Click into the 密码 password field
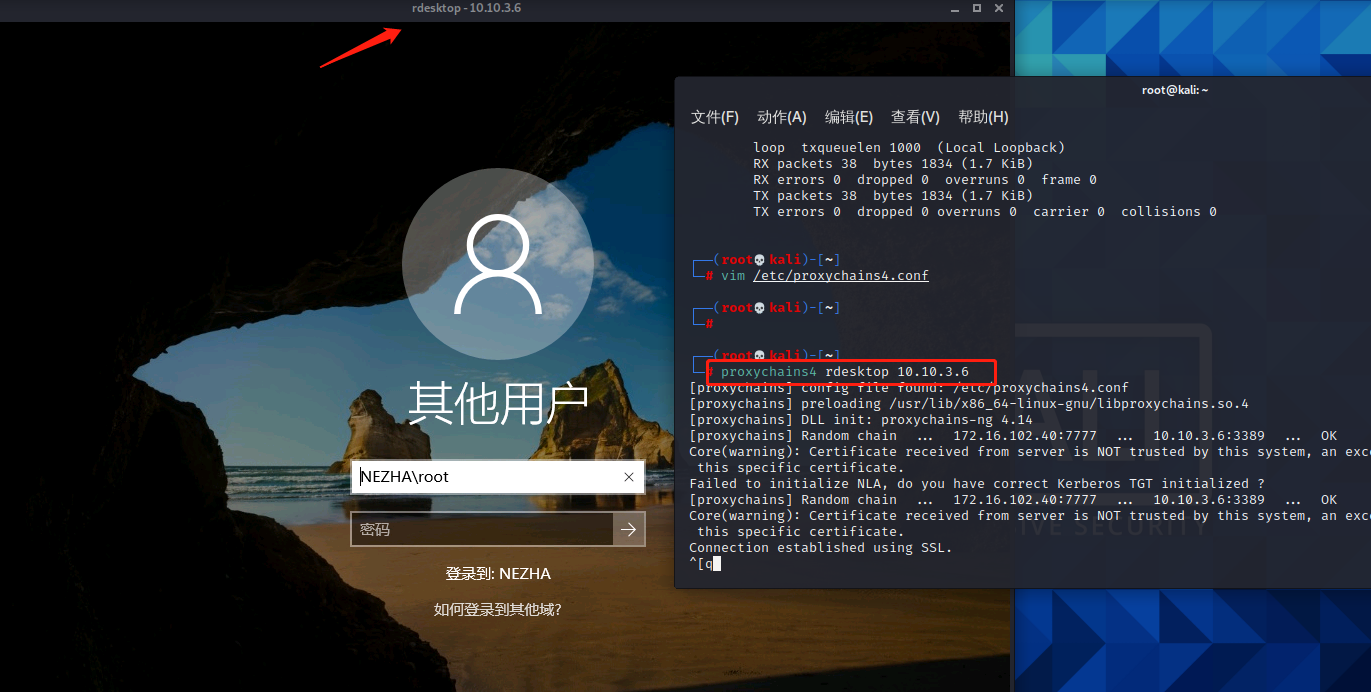 point(482,530)
